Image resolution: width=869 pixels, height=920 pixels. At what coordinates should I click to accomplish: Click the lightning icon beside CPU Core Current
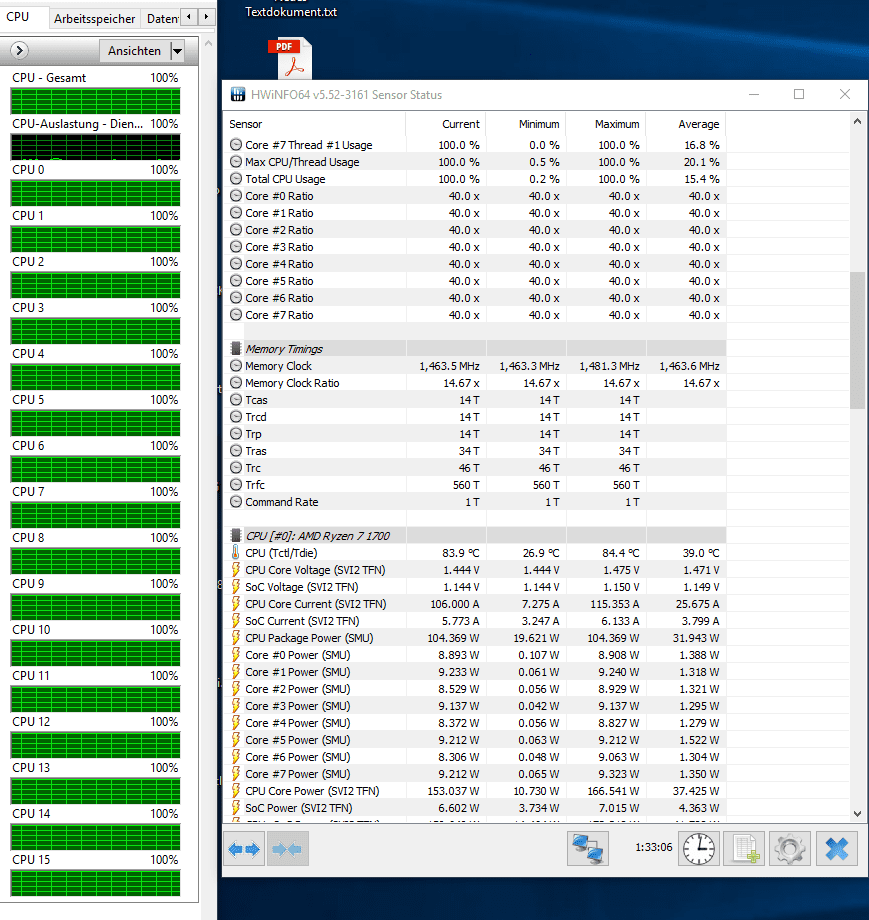[x=236, y=603]
